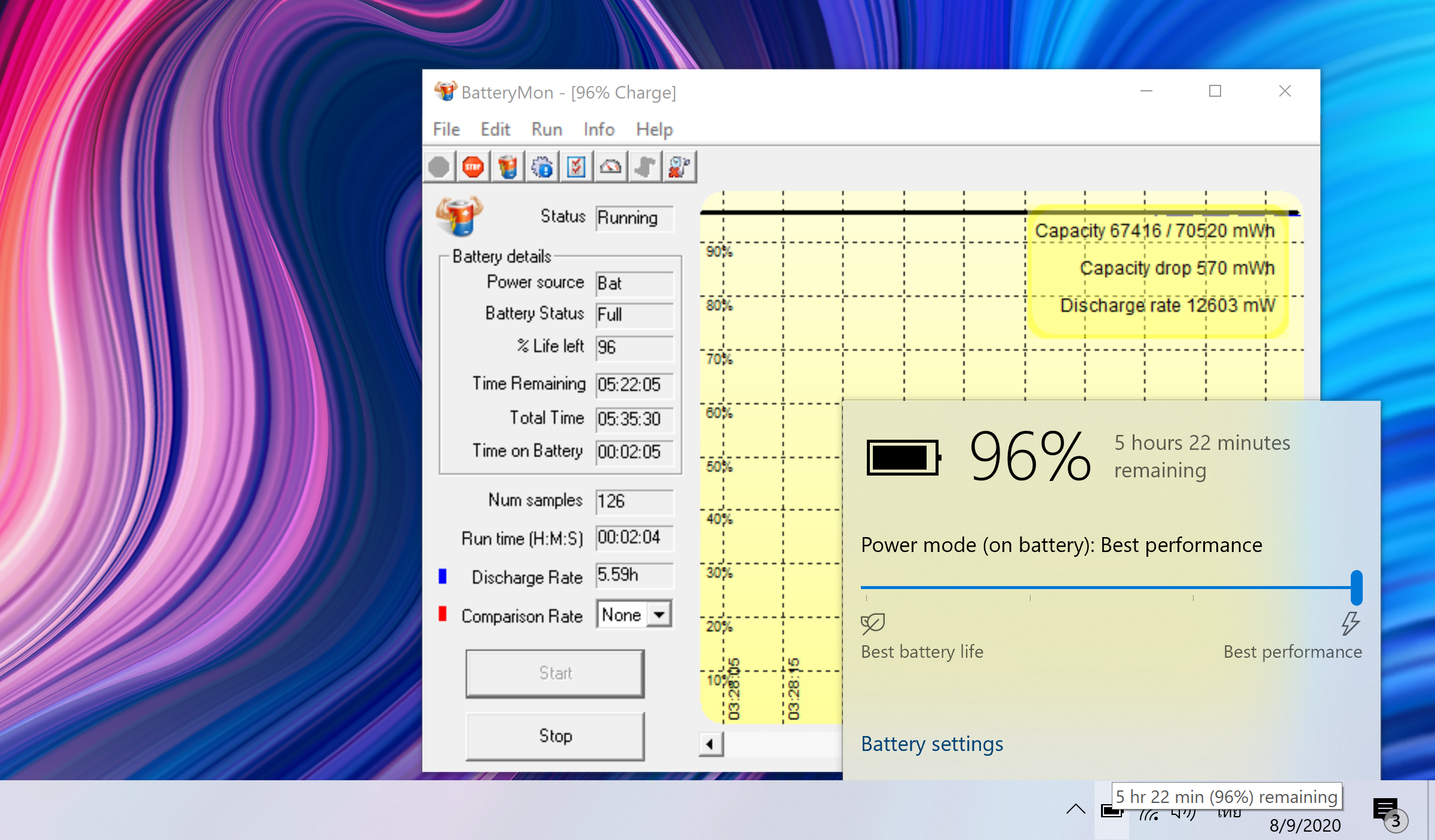Click the gauge meter toolbar icon
The image size is (1435, 840).
click(x=611, y=167)
